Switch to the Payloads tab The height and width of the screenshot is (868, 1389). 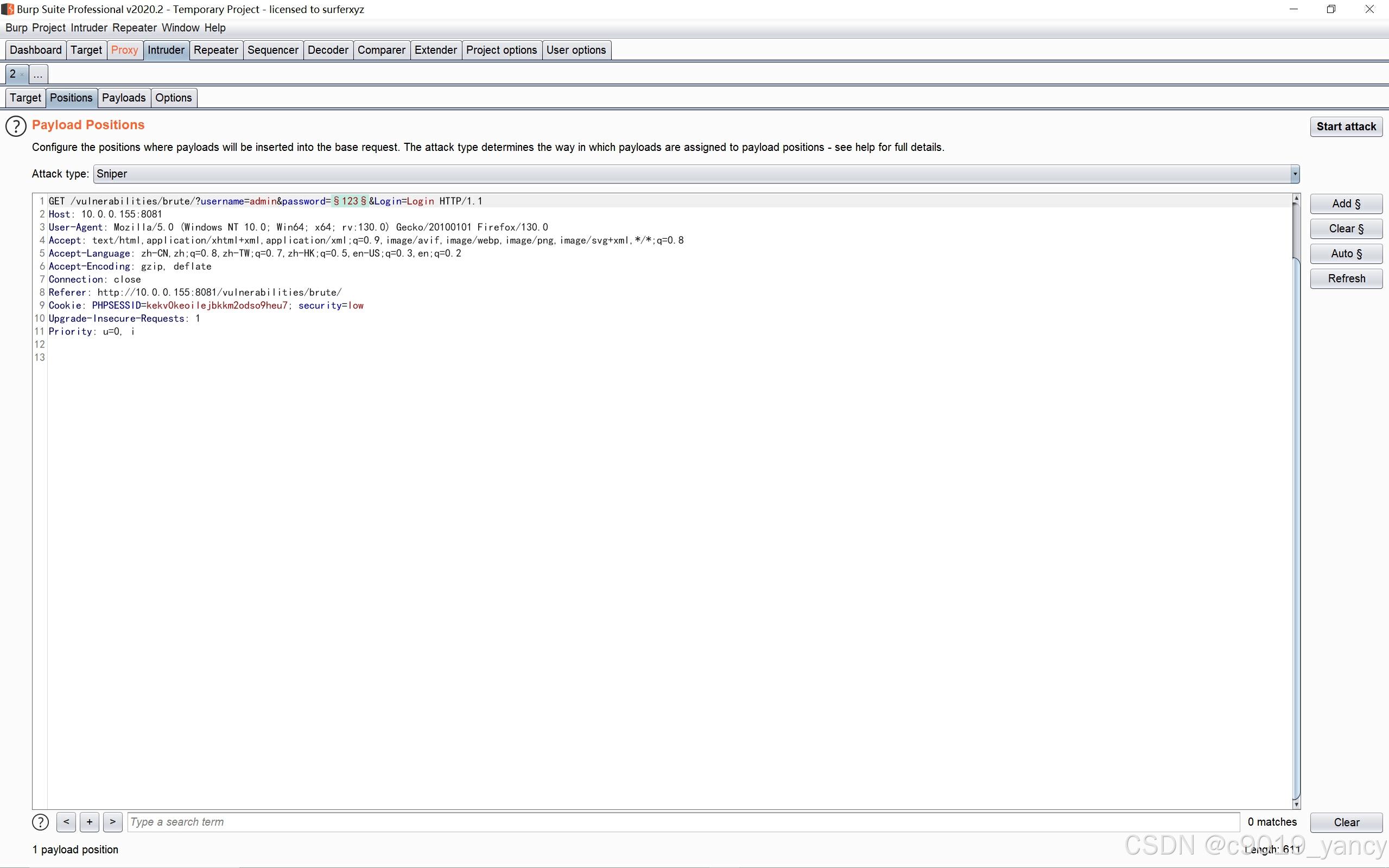(123, 98)
